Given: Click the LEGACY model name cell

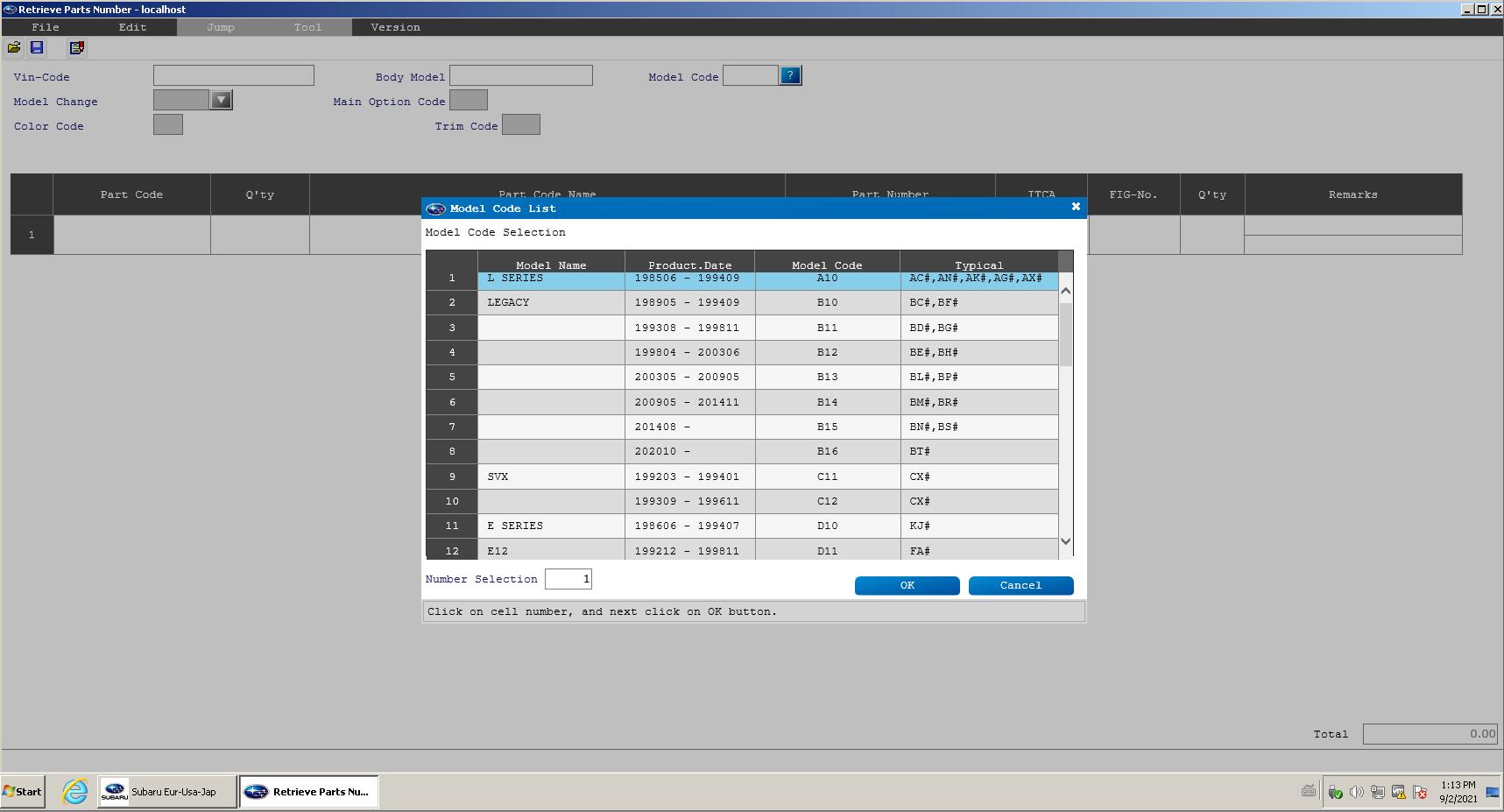Looking at the screenshot, I should click(x=551, y=302).
